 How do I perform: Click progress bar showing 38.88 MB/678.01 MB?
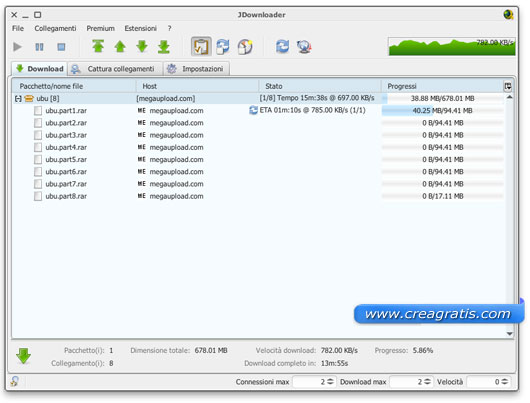coord(442,98)
